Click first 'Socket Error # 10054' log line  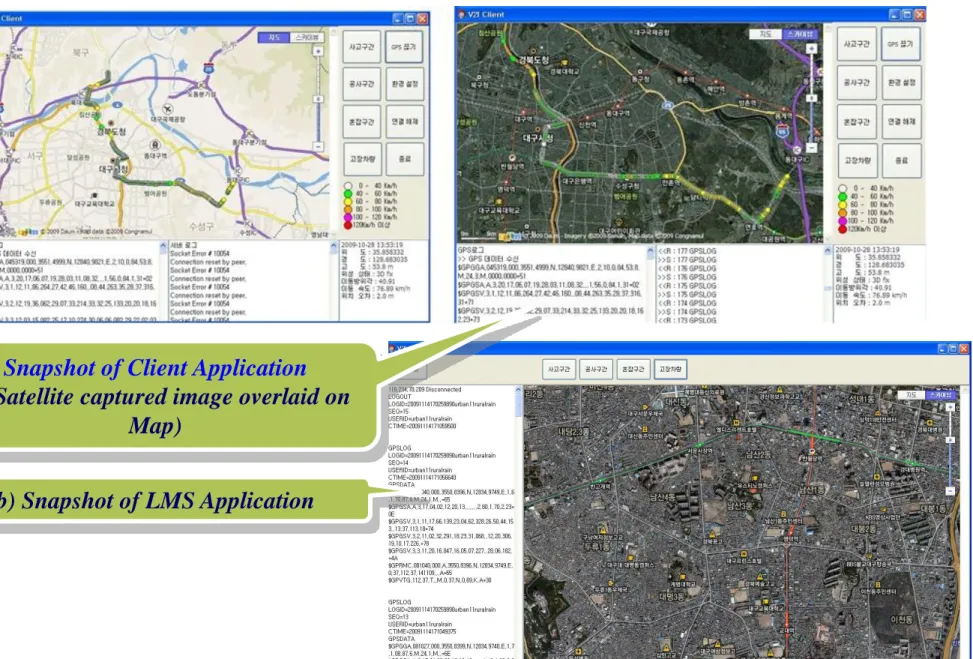[199, 254]
